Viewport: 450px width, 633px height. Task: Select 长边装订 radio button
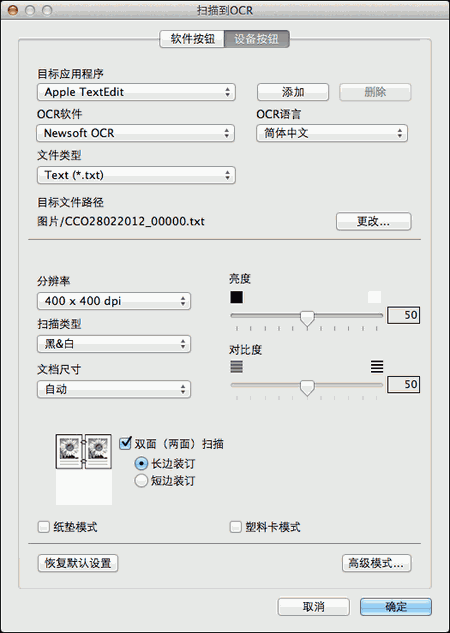tap(141, 463)
